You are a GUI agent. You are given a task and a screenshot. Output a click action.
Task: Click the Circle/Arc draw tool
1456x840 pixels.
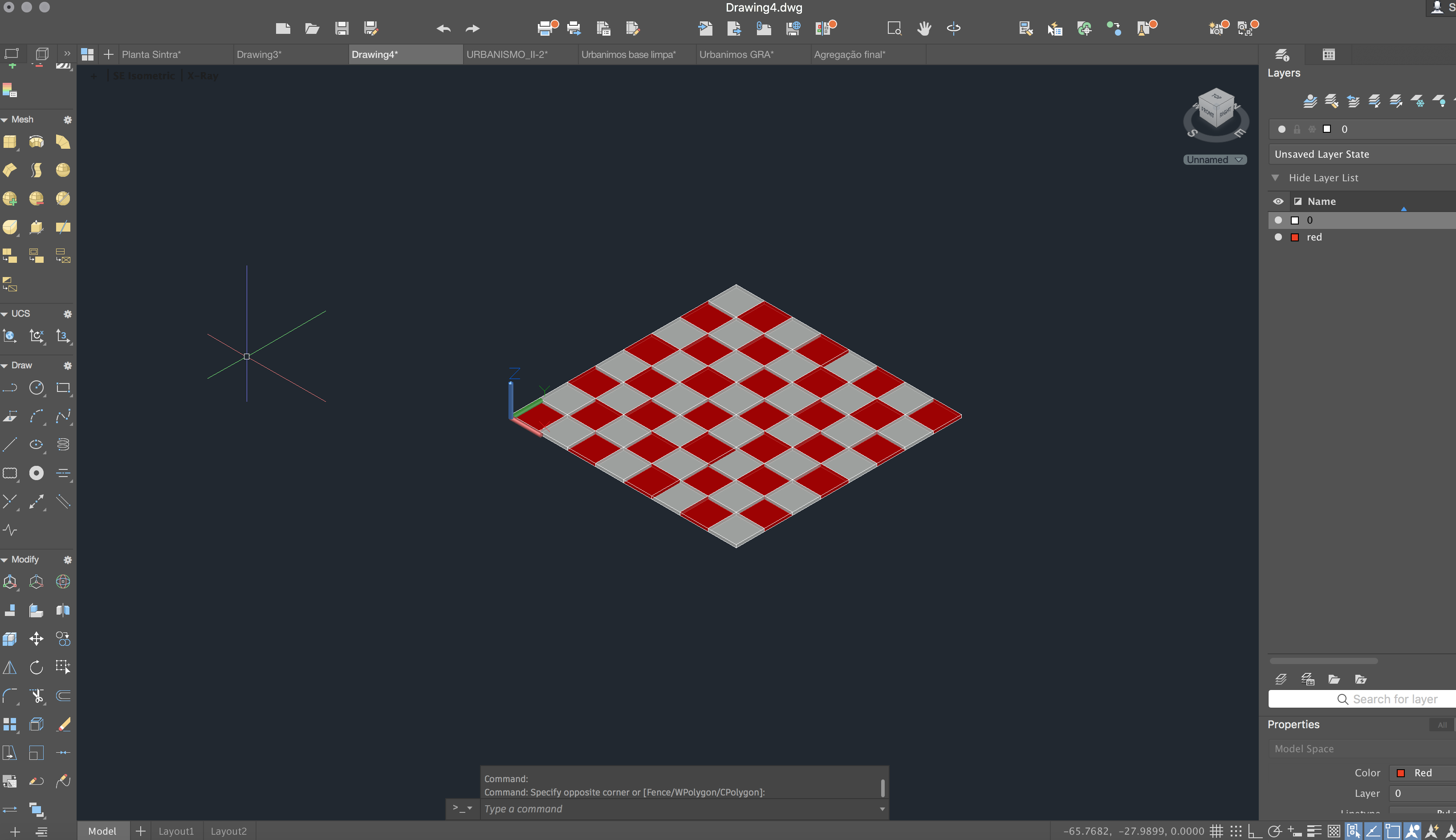(x=37, y=388)
